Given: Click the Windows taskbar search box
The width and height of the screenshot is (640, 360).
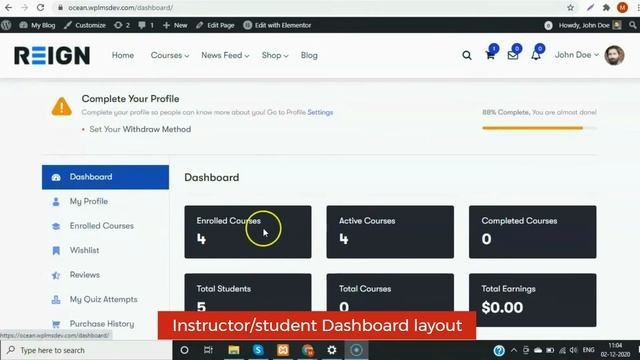Looking at the screenshot, I should point(87,350).
